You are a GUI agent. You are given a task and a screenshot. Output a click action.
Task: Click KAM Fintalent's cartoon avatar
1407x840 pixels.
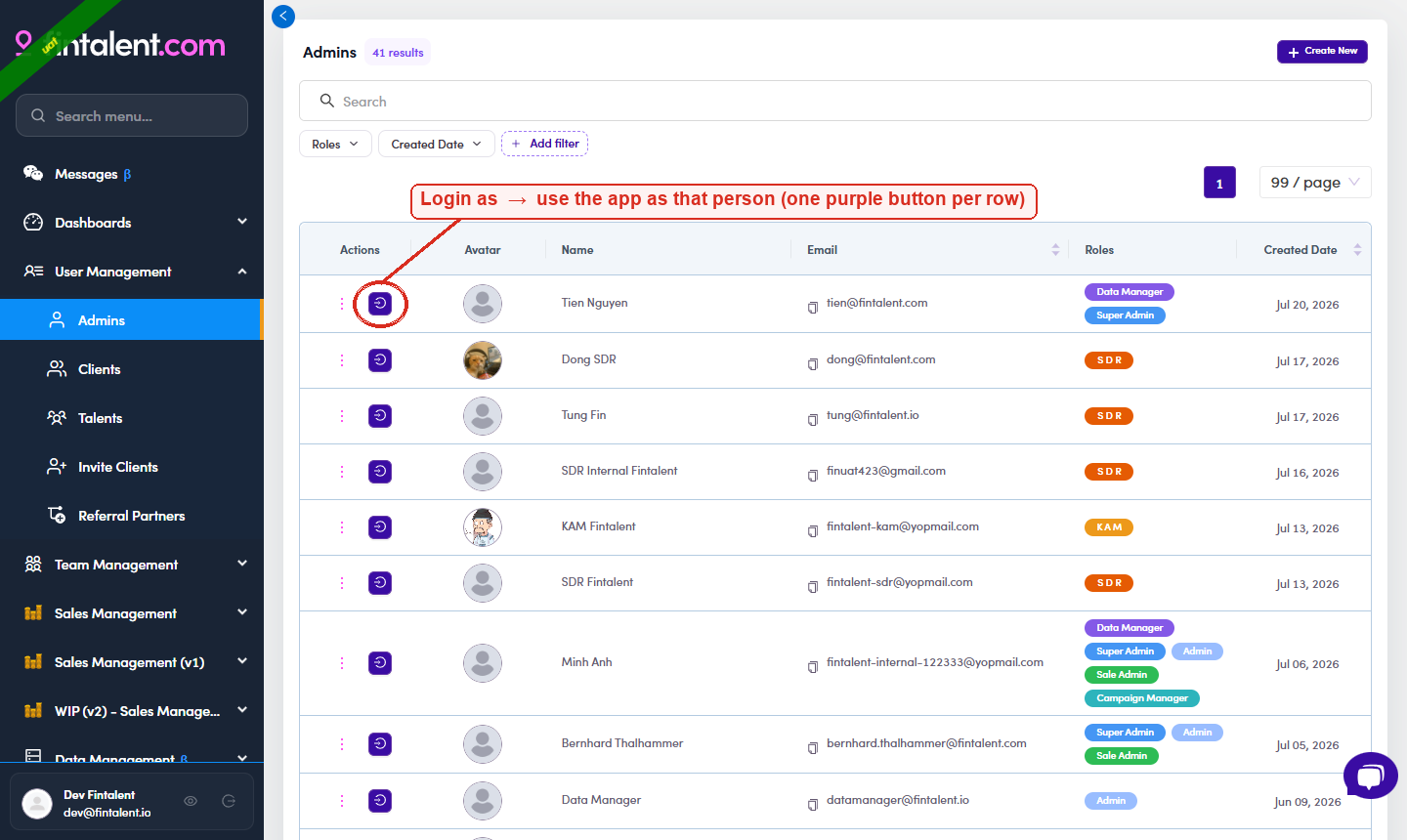point(483,527)
